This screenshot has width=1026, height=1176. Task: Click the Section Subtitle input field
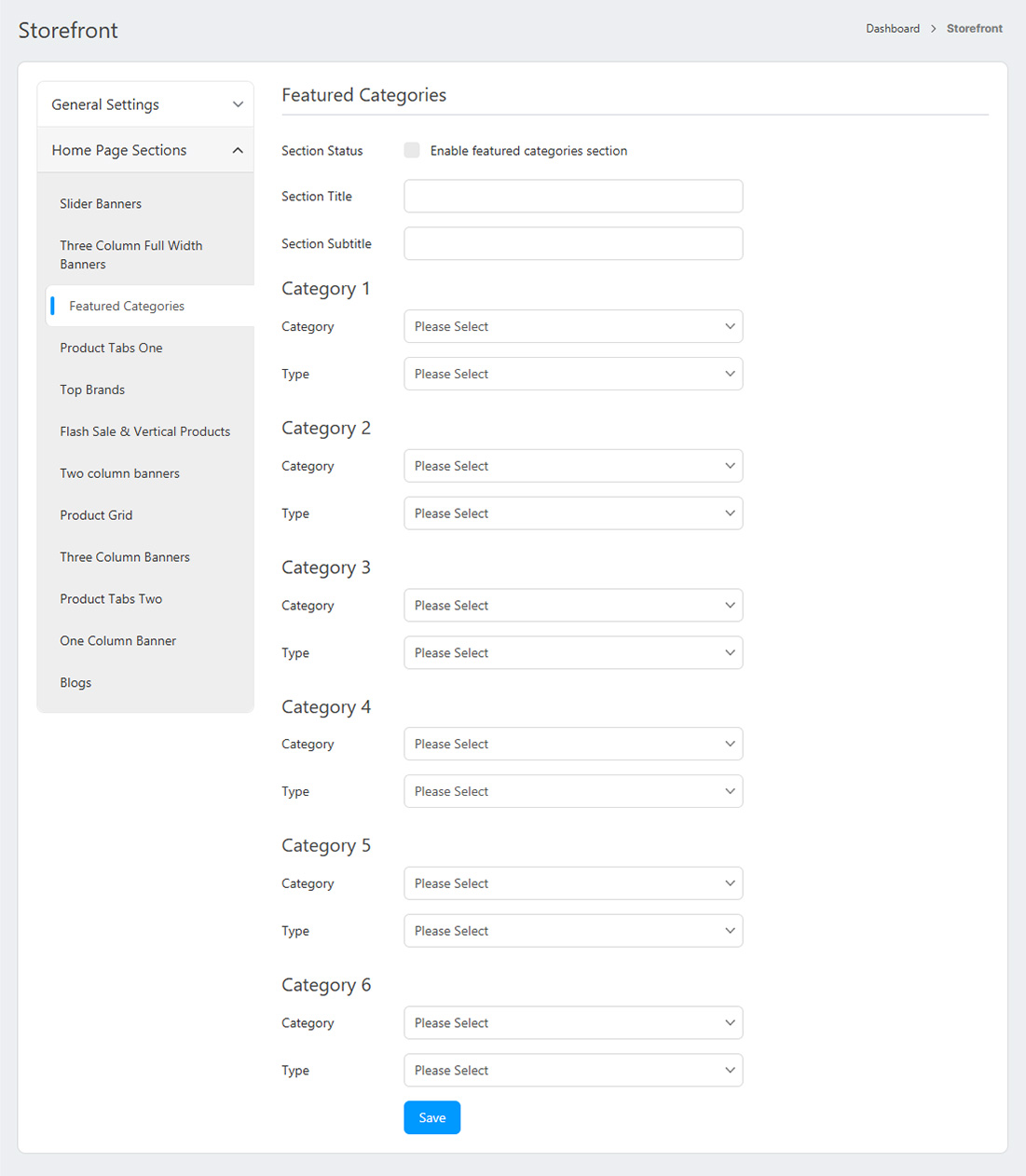pos(573,244)
